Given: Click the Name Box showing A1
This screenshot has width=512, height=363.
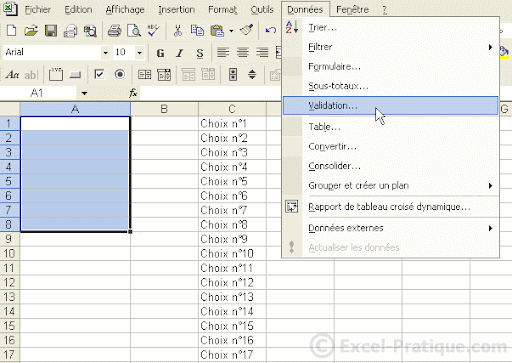Looking at the screenshot, I should 38,93.
